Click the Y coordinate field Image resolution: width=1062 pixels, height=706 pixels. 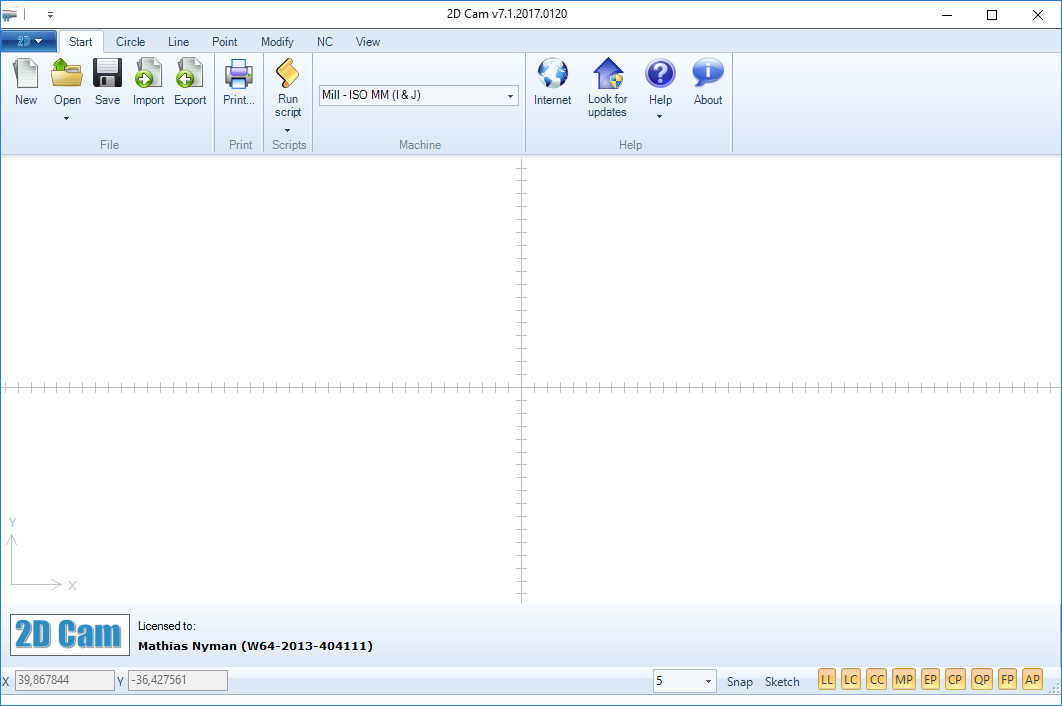[177, 680]
